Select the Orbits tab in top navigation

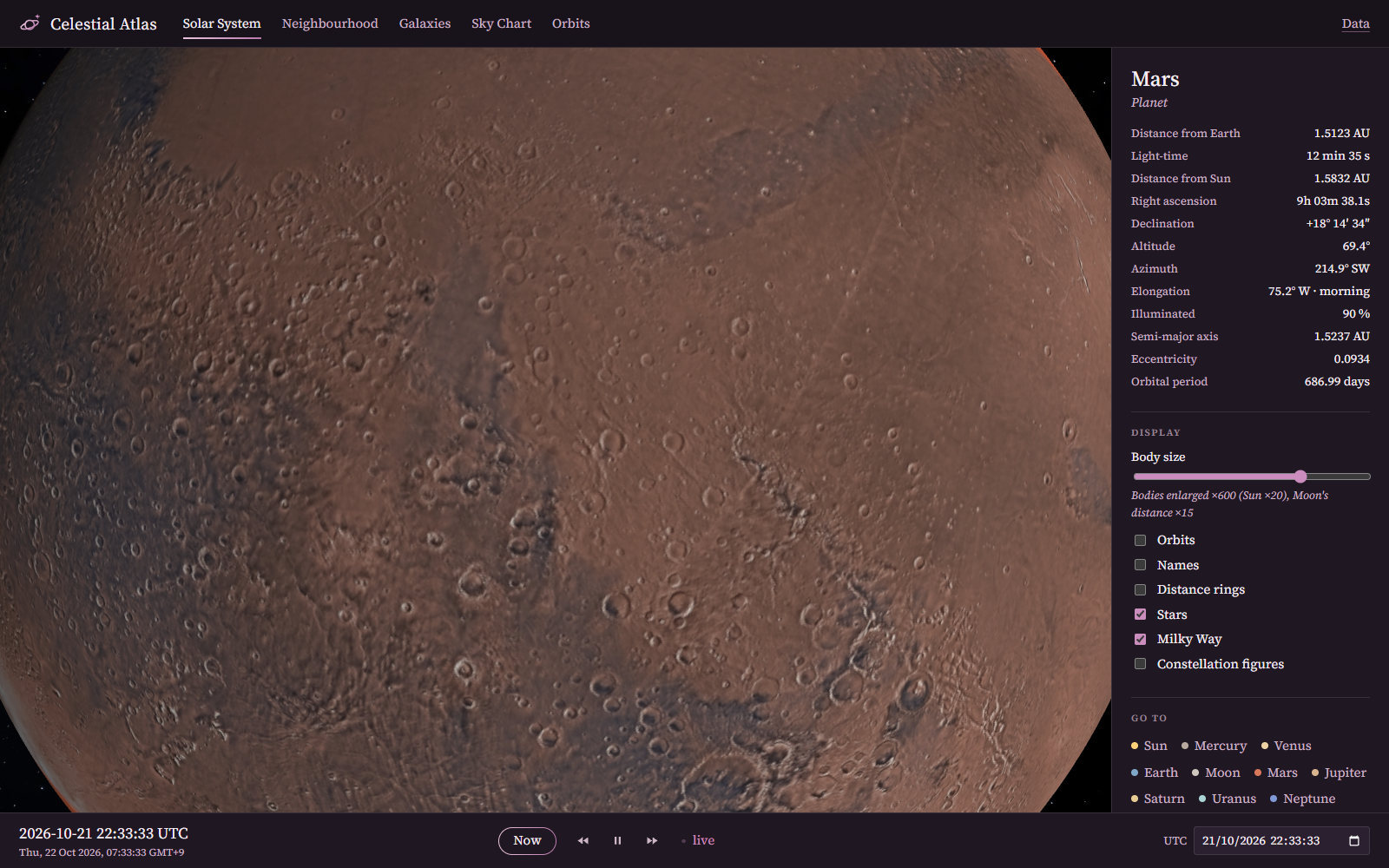tap(570, 23)
